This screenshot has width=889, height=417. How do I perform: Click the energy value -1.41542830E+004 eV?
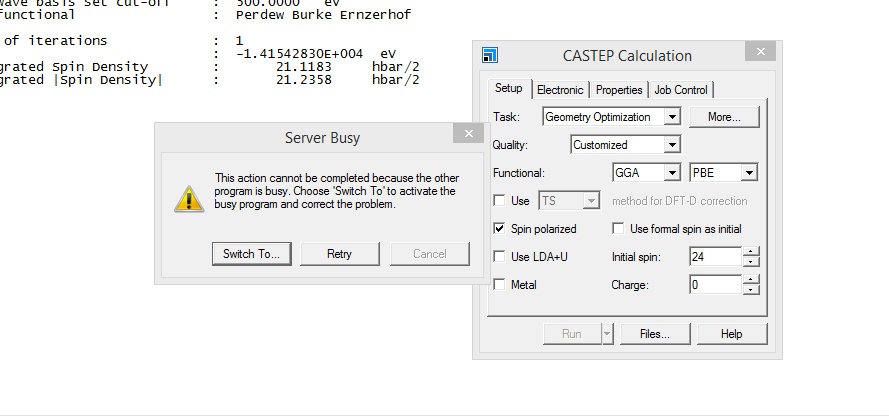tap(316, 54)
